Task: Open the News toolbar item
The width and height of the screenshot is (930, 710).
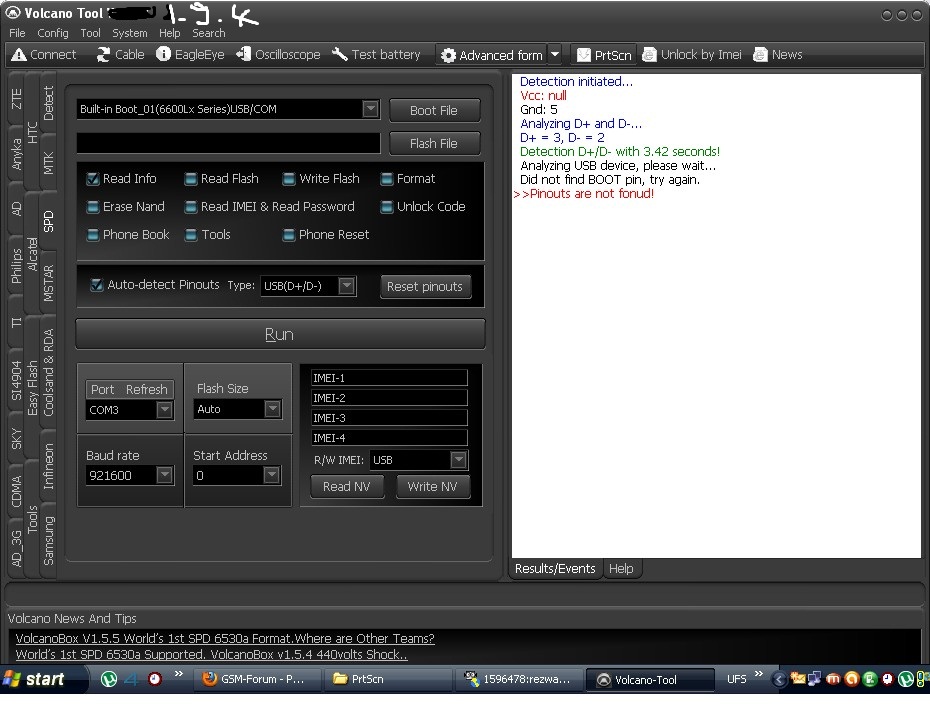Action: click(x=778, y=55)
